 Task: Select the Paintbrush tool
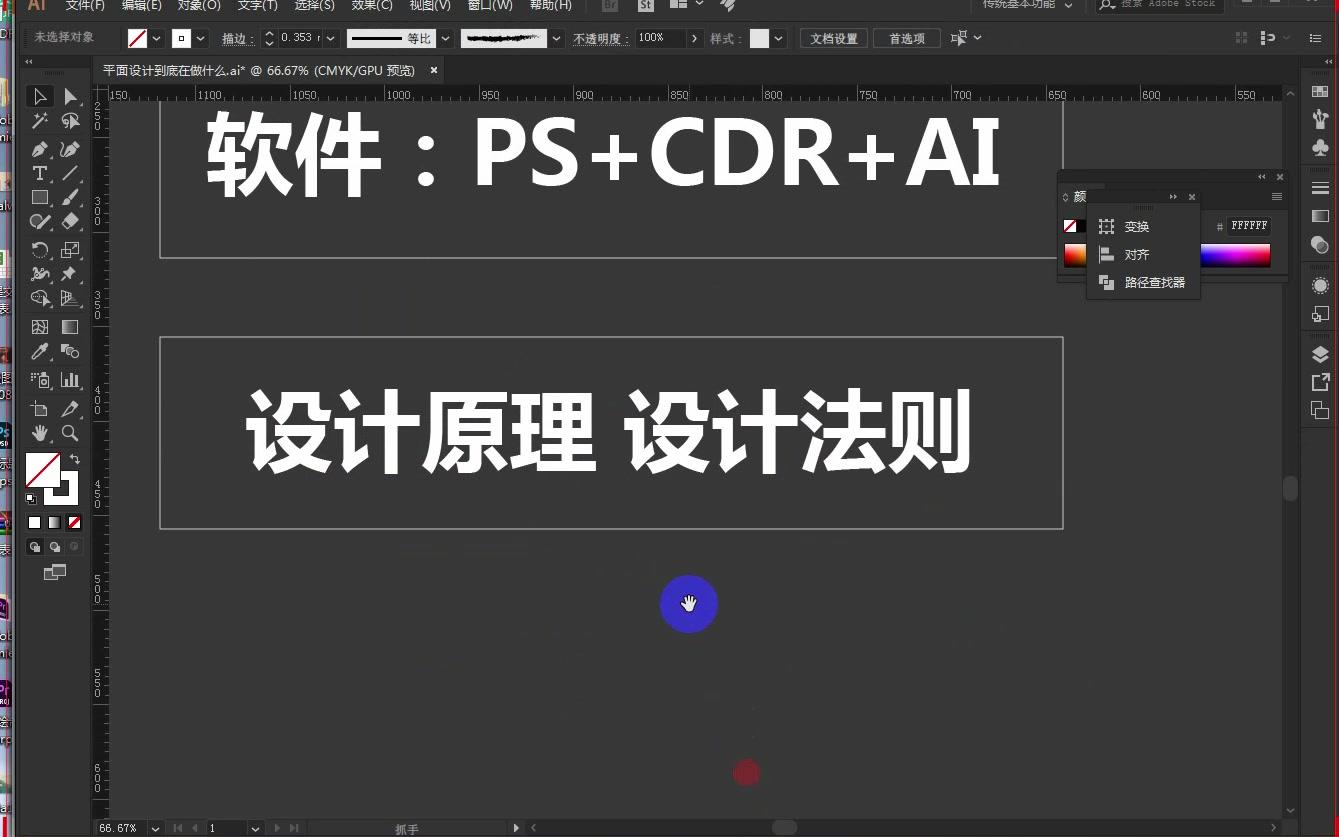pyautogui.click(x=70, y=198)
